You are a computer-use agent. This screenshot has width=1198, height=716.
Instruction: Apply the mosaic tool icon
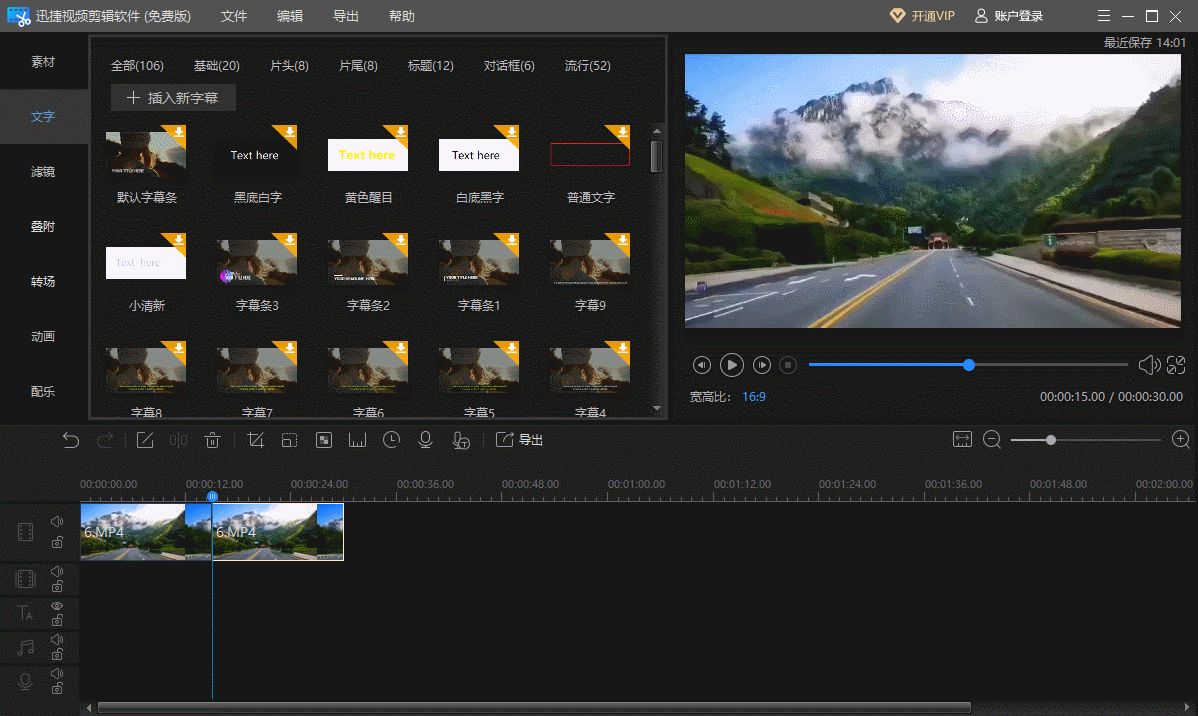coord(324,440)
